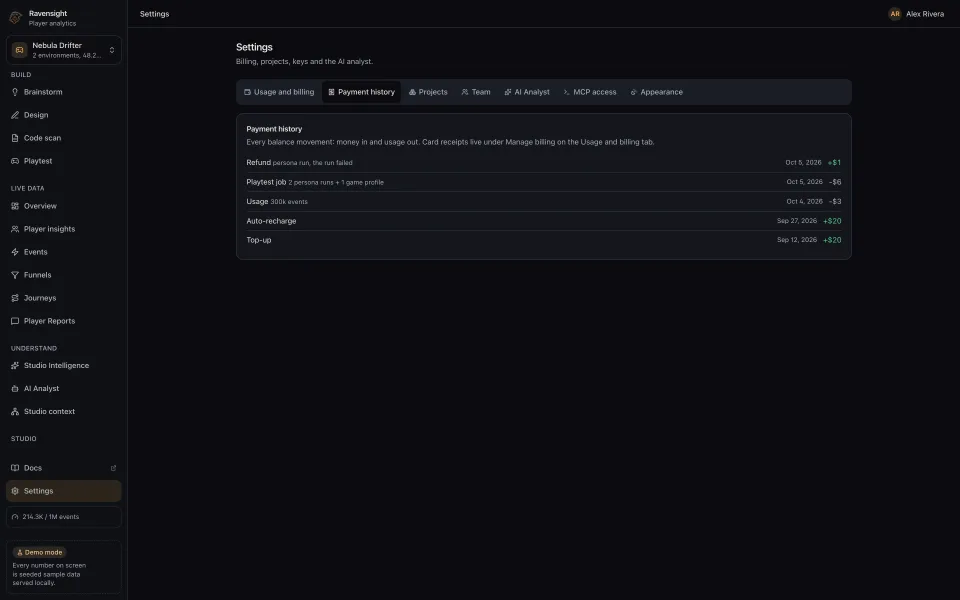Image resolution: width=960 pixels, height=600 pixels.
Task: Switch to the Usage and billing tab
Action: pos(279,92)
